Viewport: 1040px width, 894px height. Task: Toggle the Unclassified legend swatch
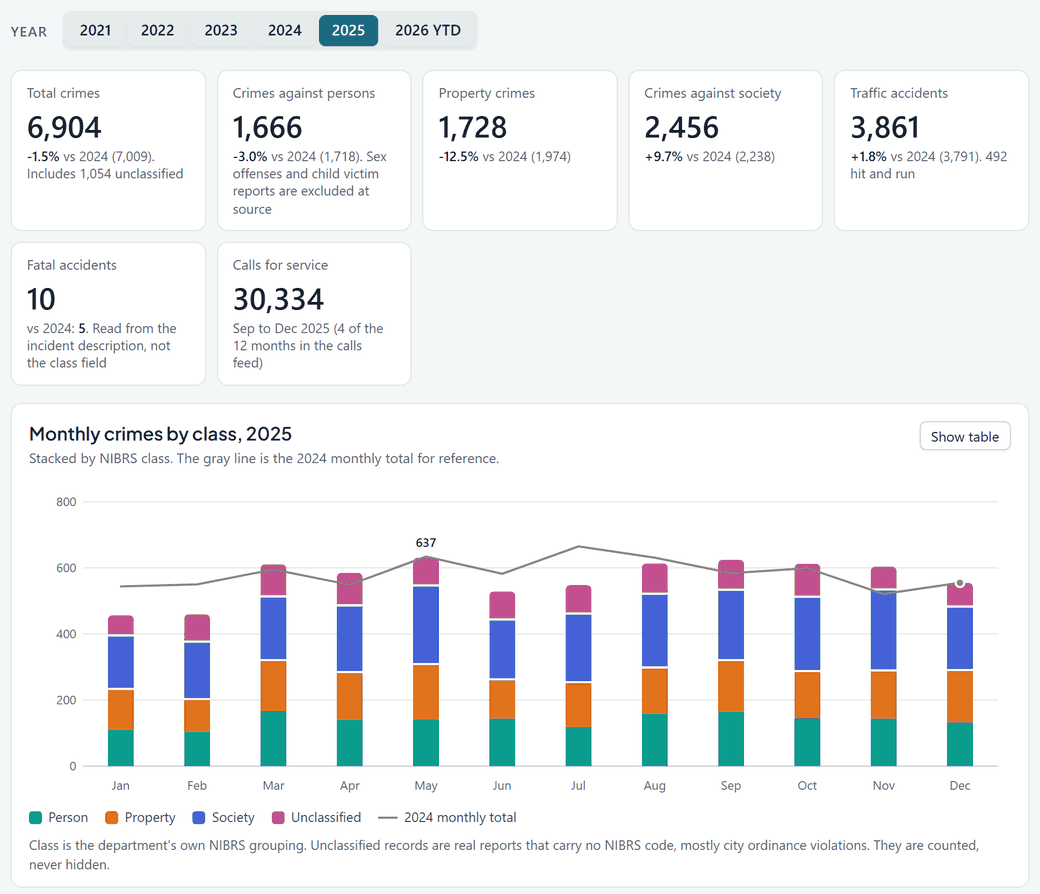tap(279, 818)
